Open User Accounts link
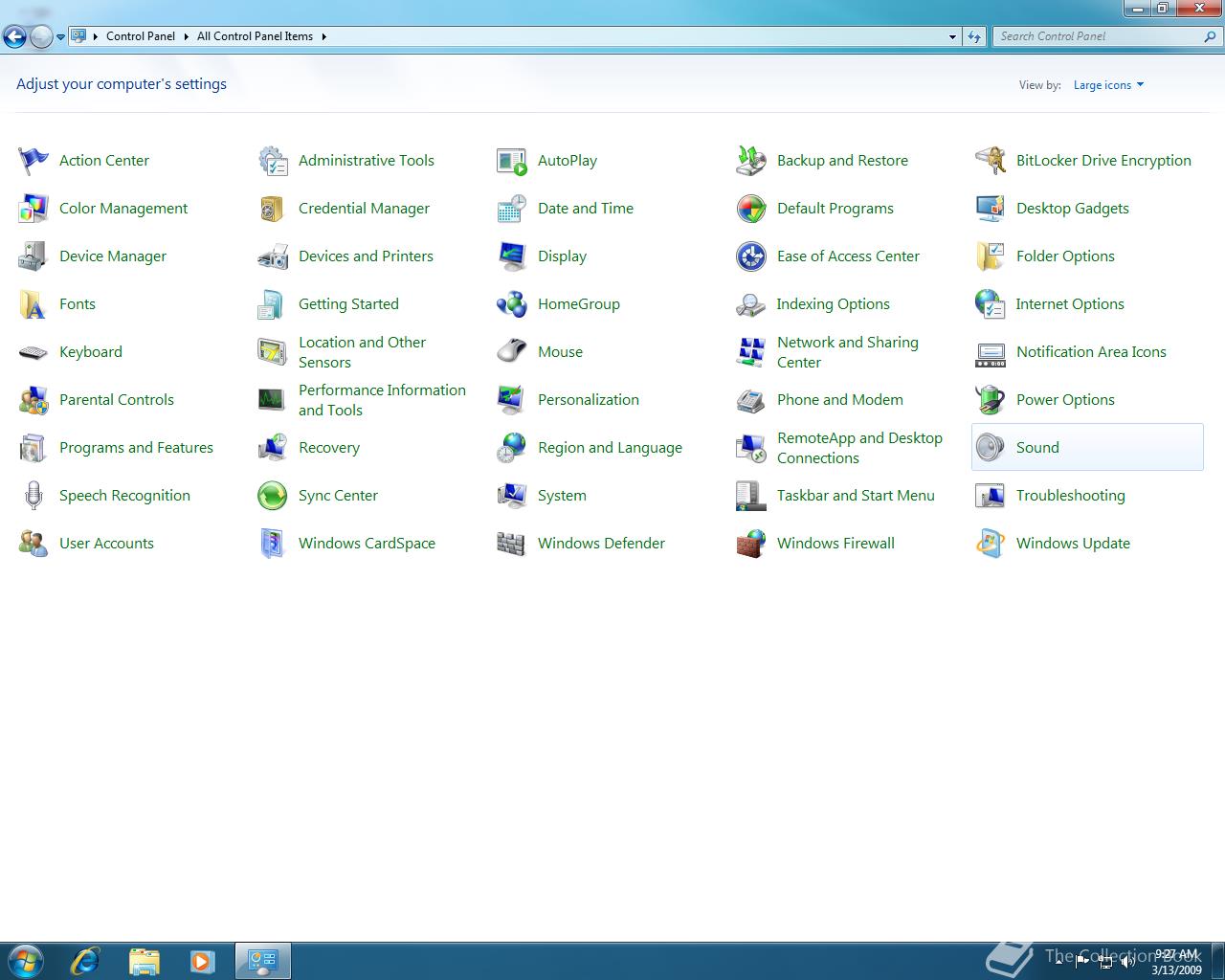The height and width of the screenshot is (980, 1225). point(106,544)
